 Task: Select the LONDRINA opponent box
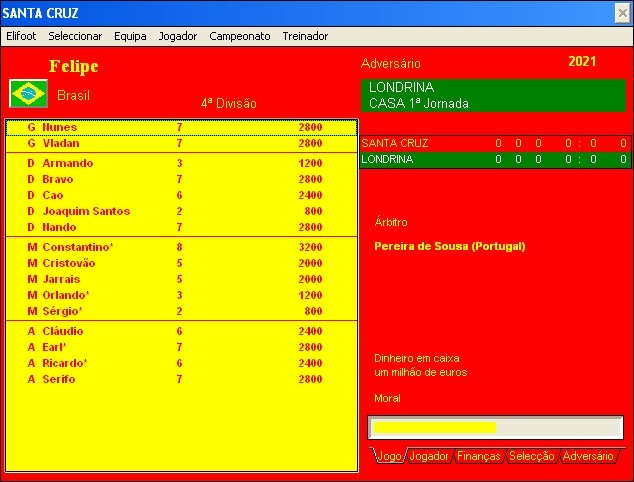[493, 95]
